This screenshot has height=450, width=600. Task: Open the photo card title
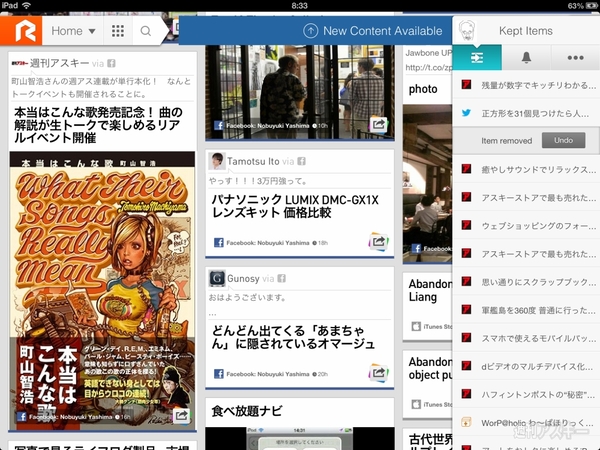(423, 89)
